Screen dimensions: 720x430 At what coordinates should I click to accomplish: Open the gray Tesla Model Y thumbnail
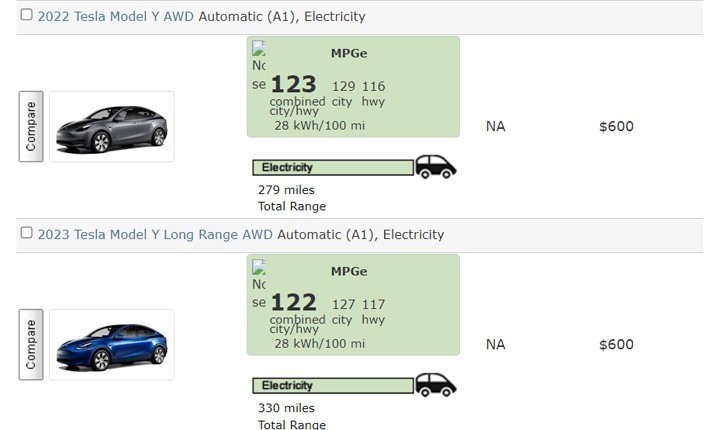click(112, 126)
